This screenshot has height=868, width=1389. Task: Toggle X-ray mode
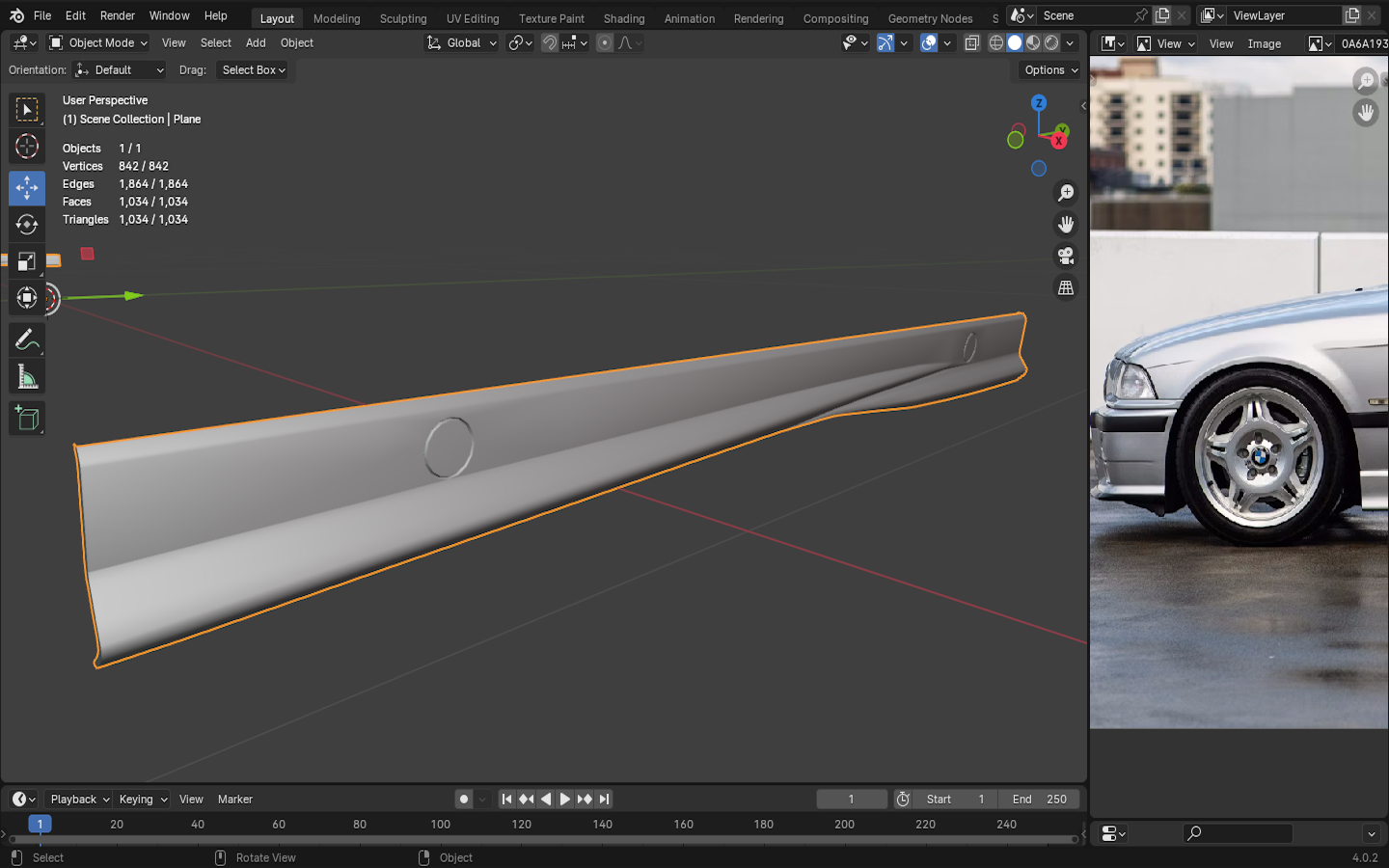pyautogui.click(x=971, y=42)
